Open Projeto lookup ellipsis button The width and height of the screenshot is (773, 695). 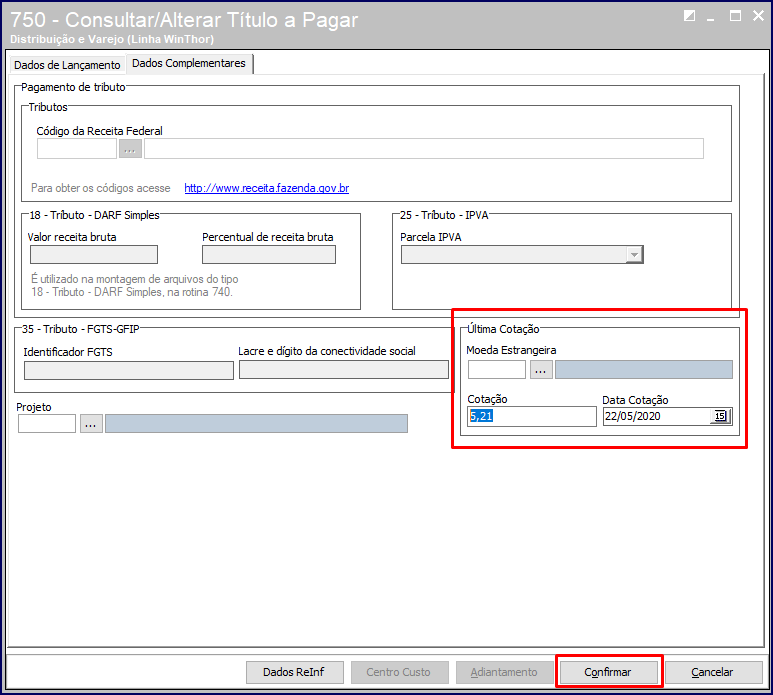point(91,423)
